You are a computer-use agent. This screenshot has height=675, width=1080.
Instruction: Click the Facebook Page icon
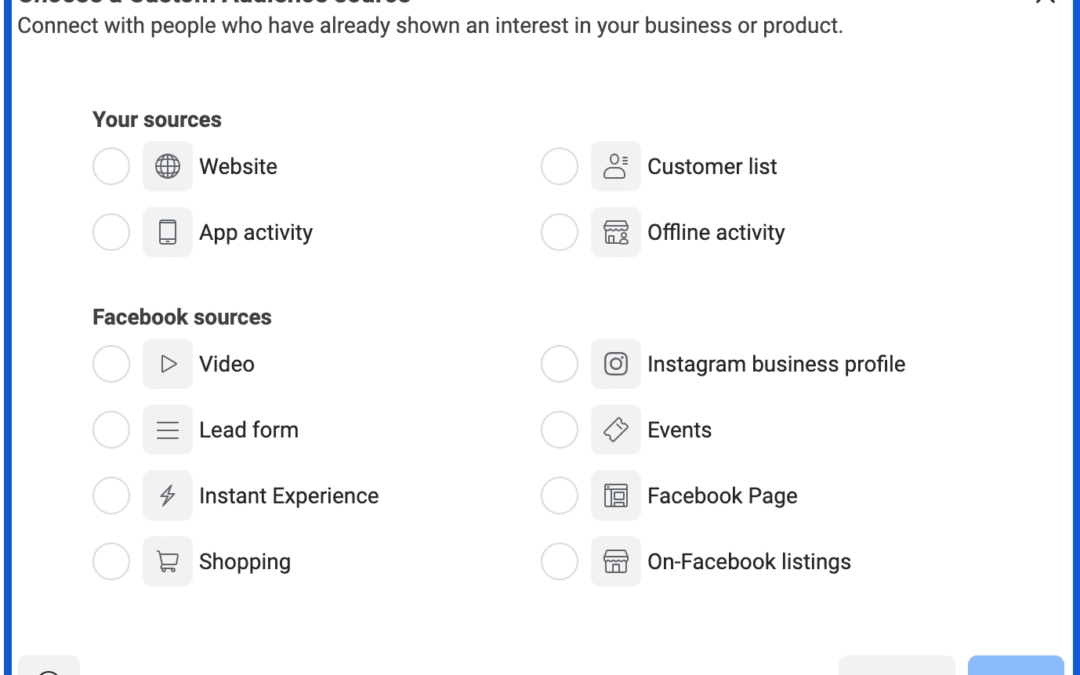click(x=616, y=496)
